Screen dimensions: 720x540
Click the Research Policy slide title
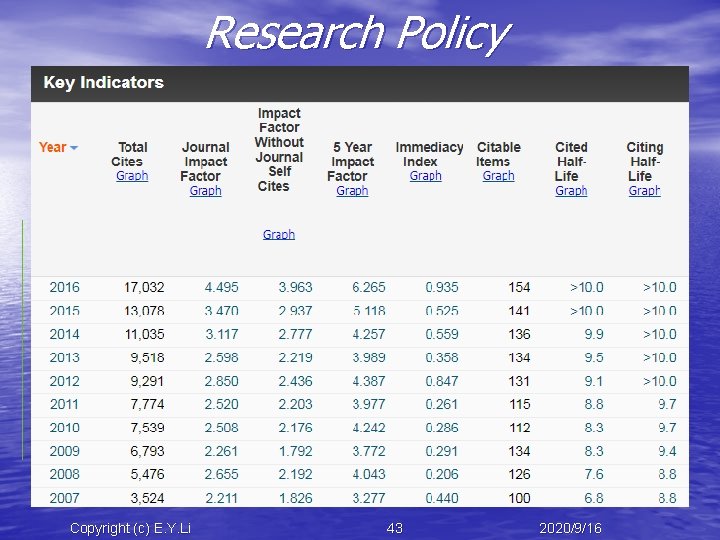click(360, 33)
